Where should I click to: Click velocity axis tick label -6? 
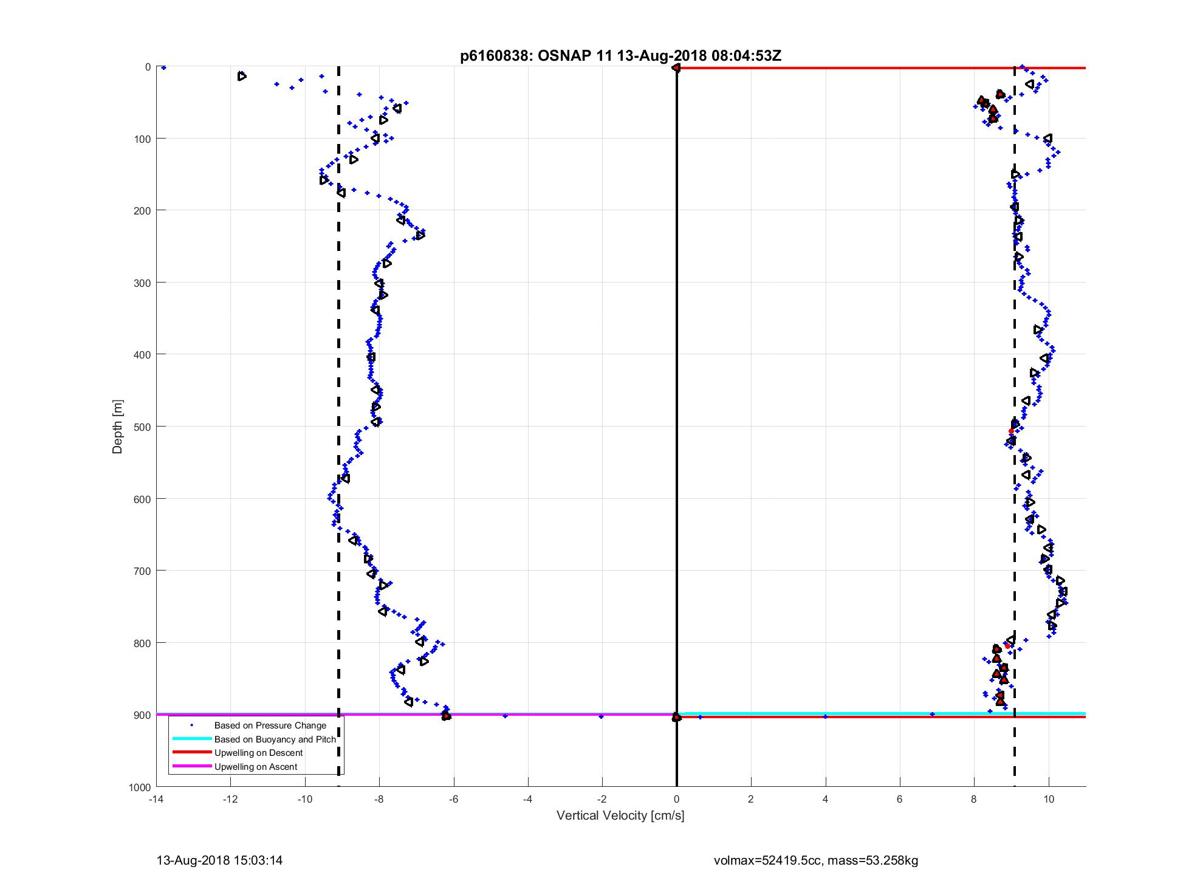coord(453,799)
